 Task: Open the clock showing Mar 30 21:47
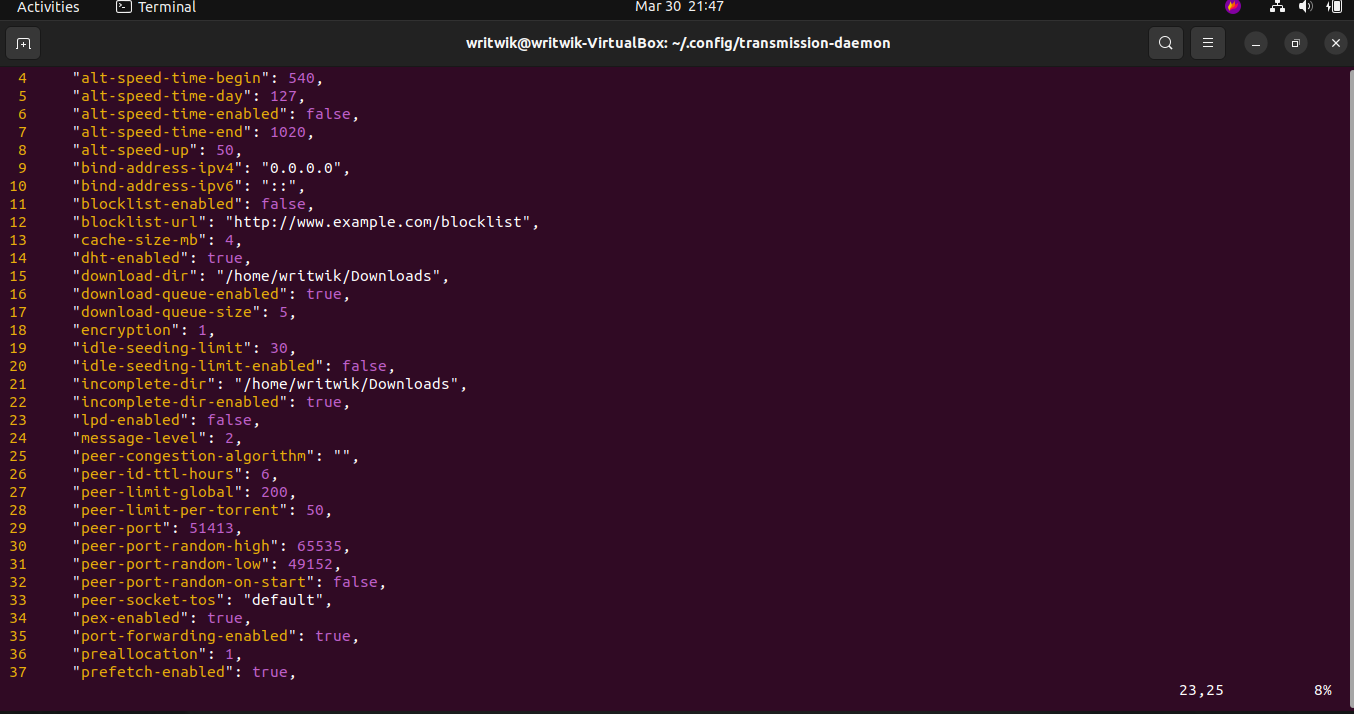(x=679, y=7)
